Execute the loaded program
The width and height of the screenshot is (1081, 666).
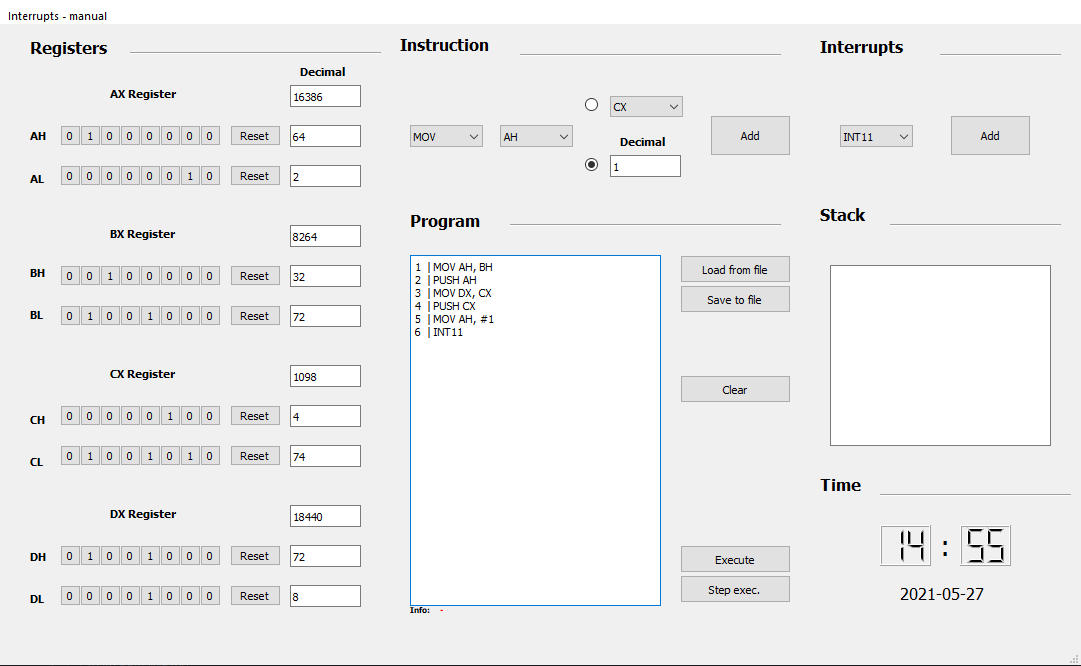(x=734, y=558)
